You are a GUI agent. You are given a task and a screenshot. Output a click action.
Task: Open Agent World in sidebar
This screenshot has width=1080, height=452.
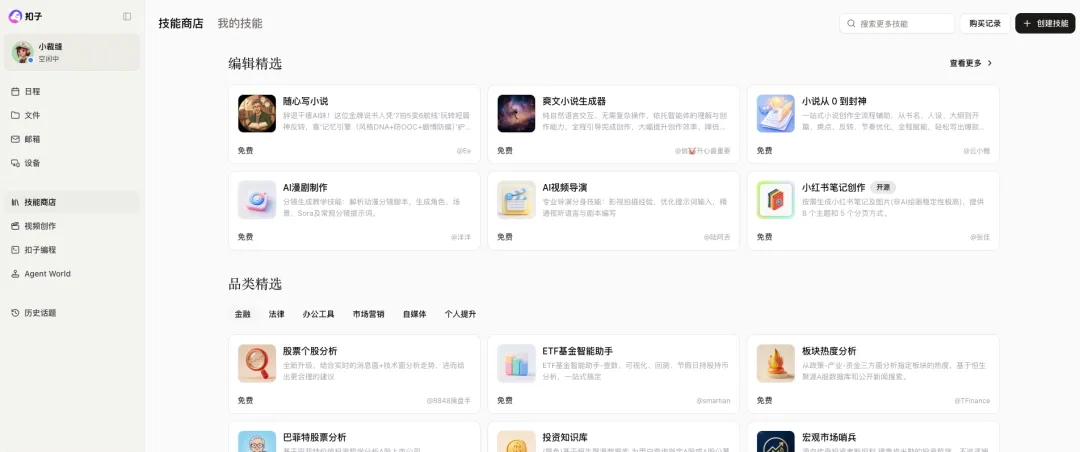pyautogui.click(x=47, y=274)
